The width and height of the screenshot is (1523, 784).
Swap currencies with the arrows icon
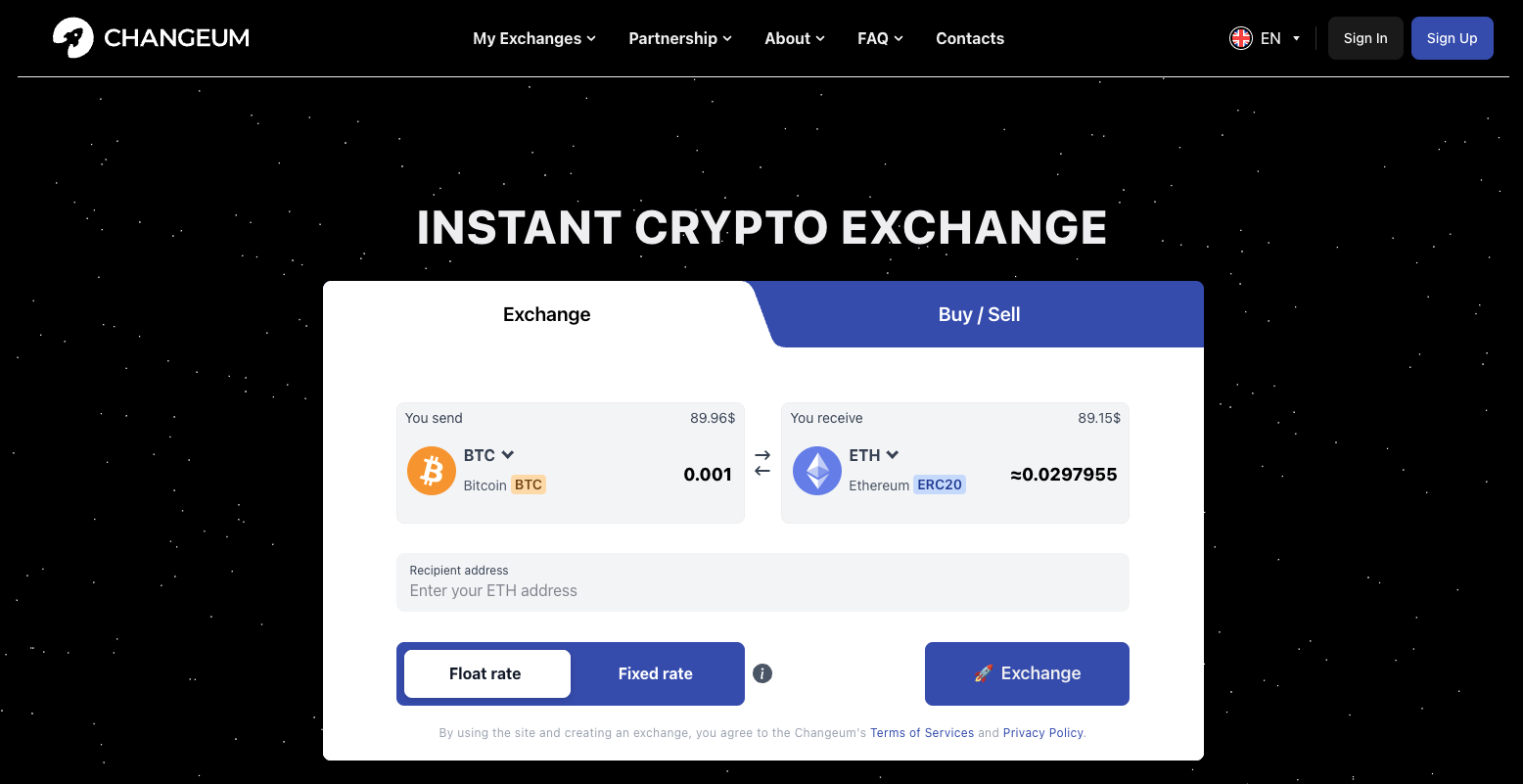[762, 463]
